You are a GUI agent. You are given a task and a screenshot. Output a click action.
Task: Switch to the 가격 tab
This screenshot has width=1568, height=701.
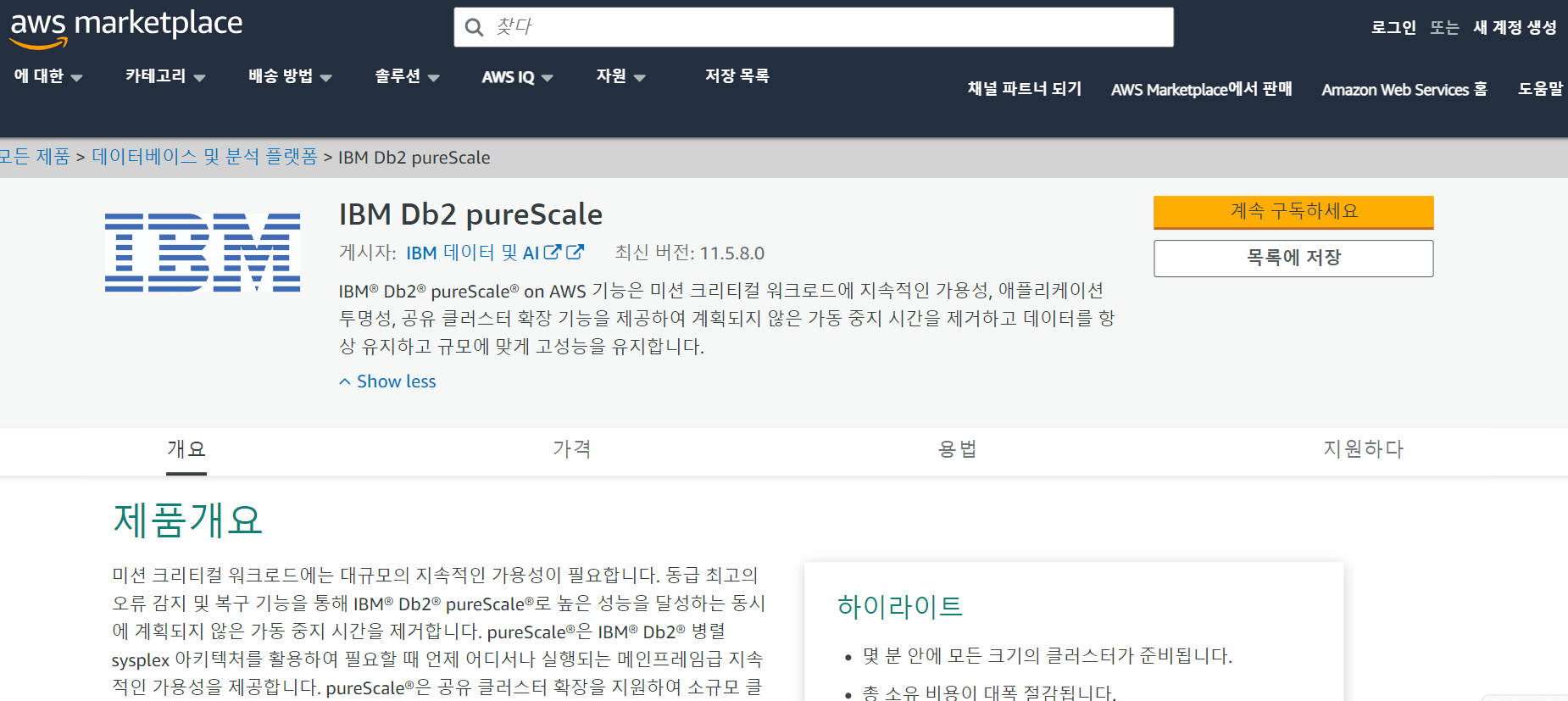[572, 449]
